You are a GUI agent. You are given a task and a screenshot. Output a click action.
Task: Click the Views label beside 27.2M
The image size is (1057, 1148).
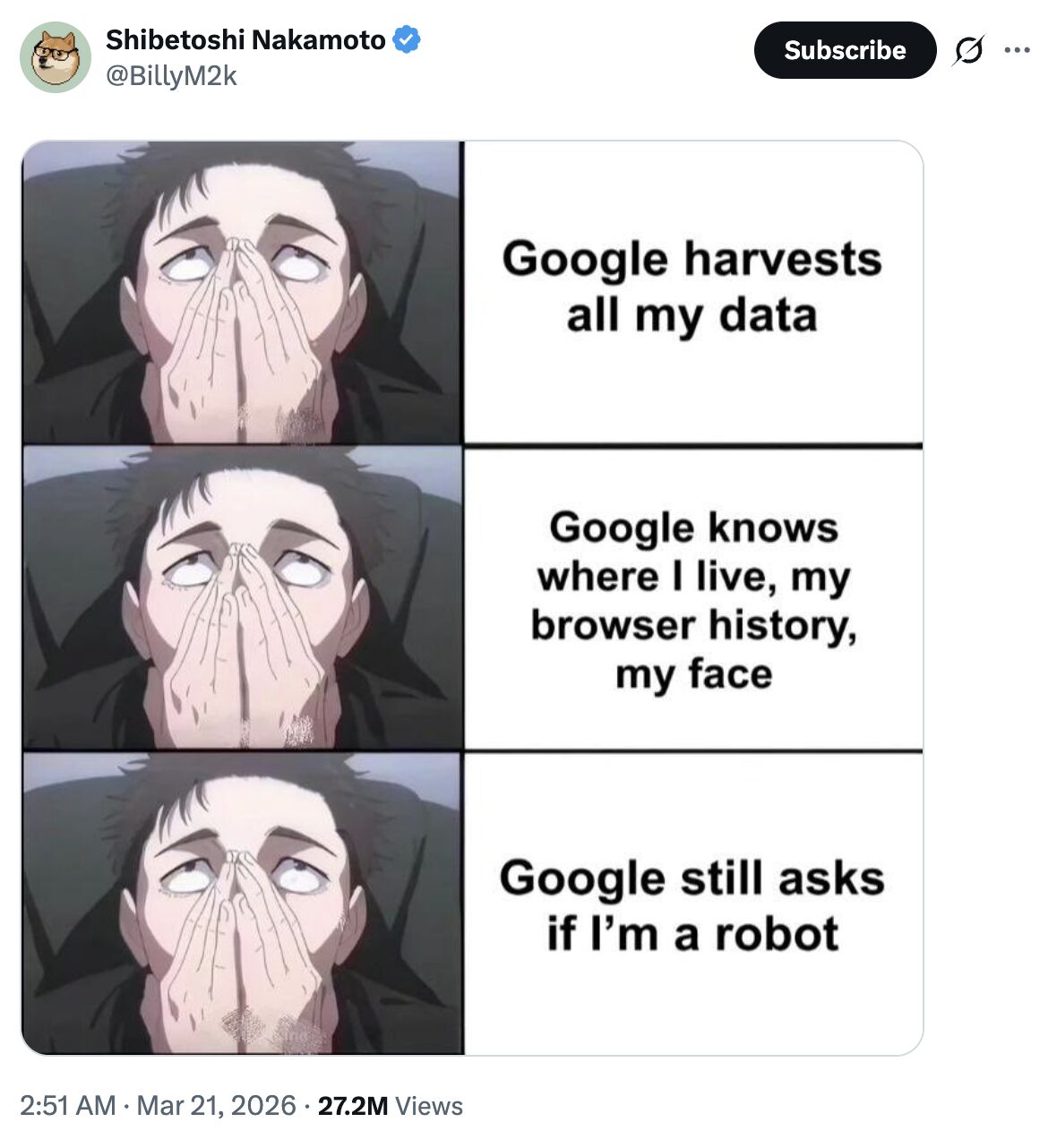coord(429,1106)
